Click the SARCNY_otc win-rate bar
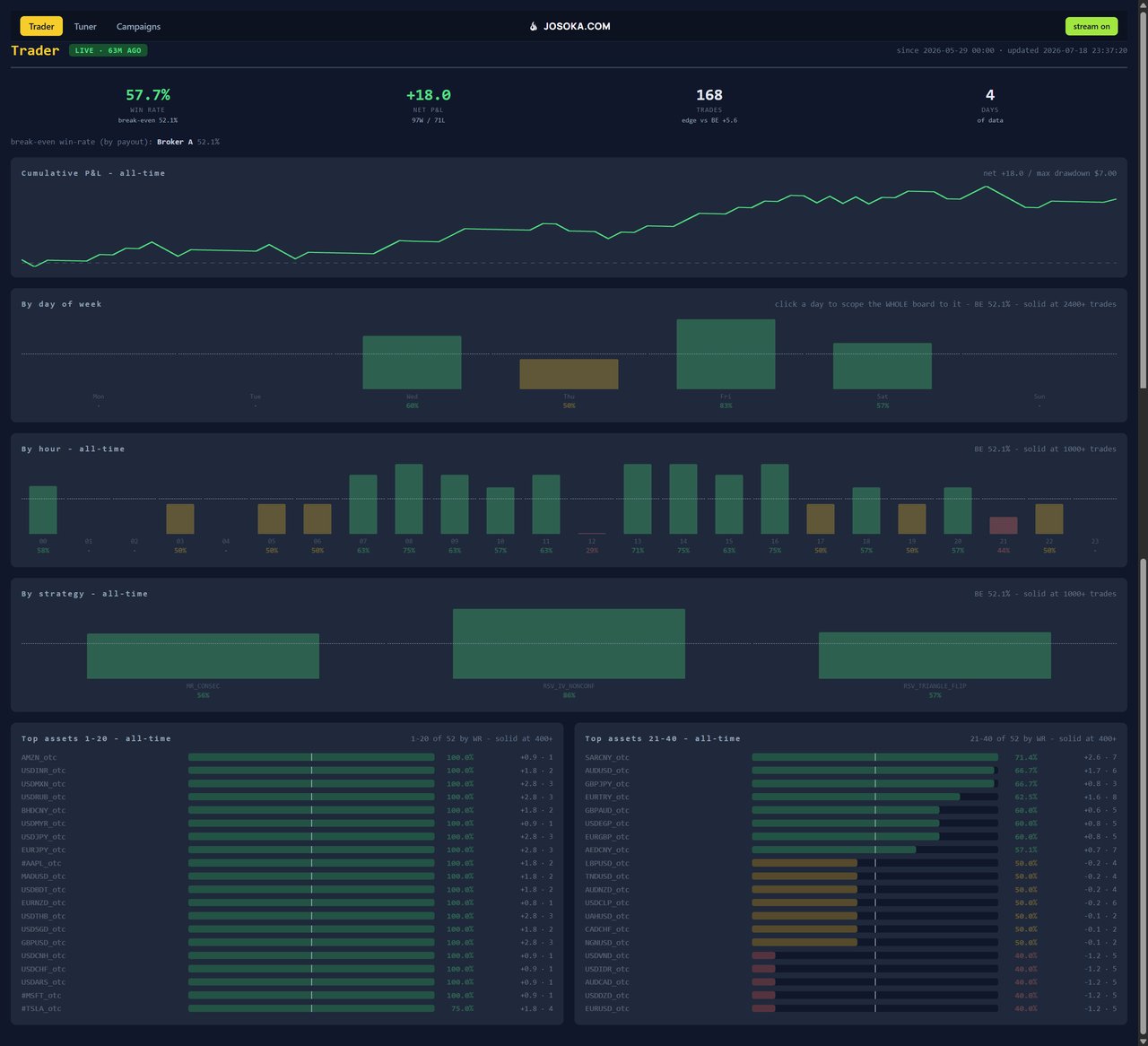1148x1046 pixels. (874, 757)
